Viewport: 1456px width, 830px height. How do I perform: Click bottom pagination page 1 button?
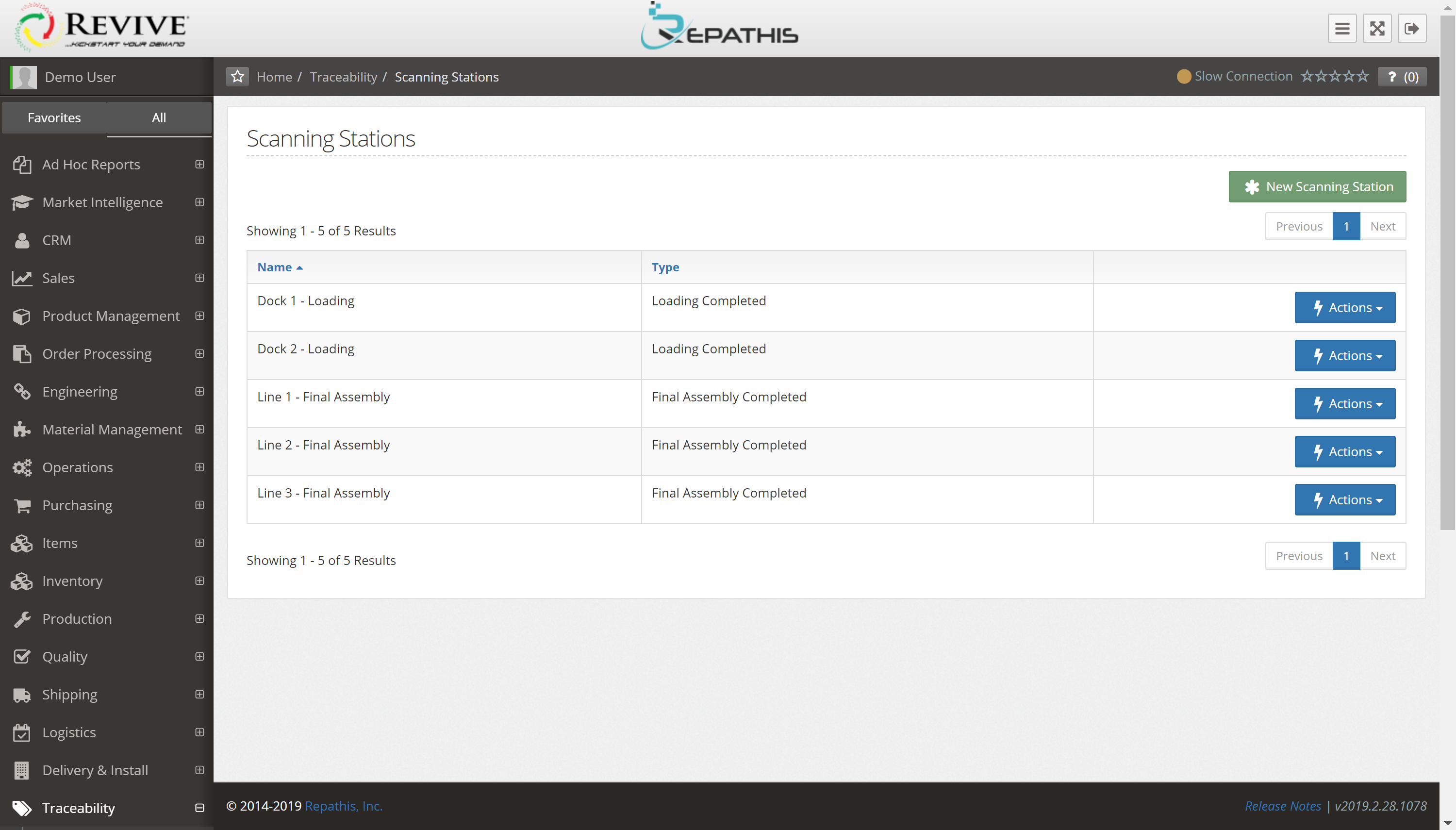click(1346, 556)
